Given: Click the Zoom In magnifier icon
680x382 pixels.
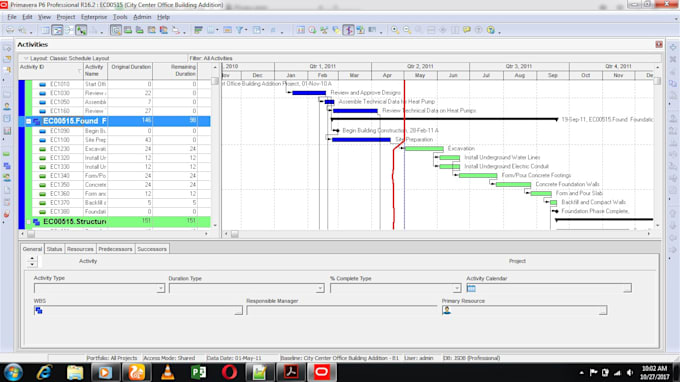Looking at the screenshot, I should point(395,30).
